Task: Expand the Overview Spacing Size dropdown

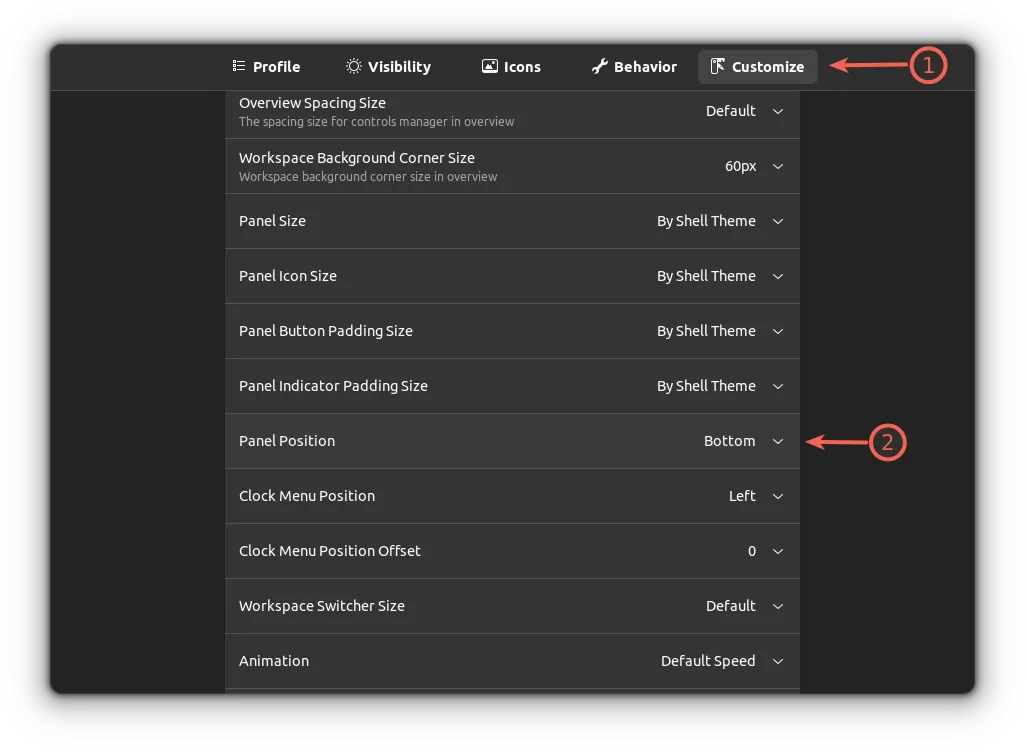Action: [745, 111]
